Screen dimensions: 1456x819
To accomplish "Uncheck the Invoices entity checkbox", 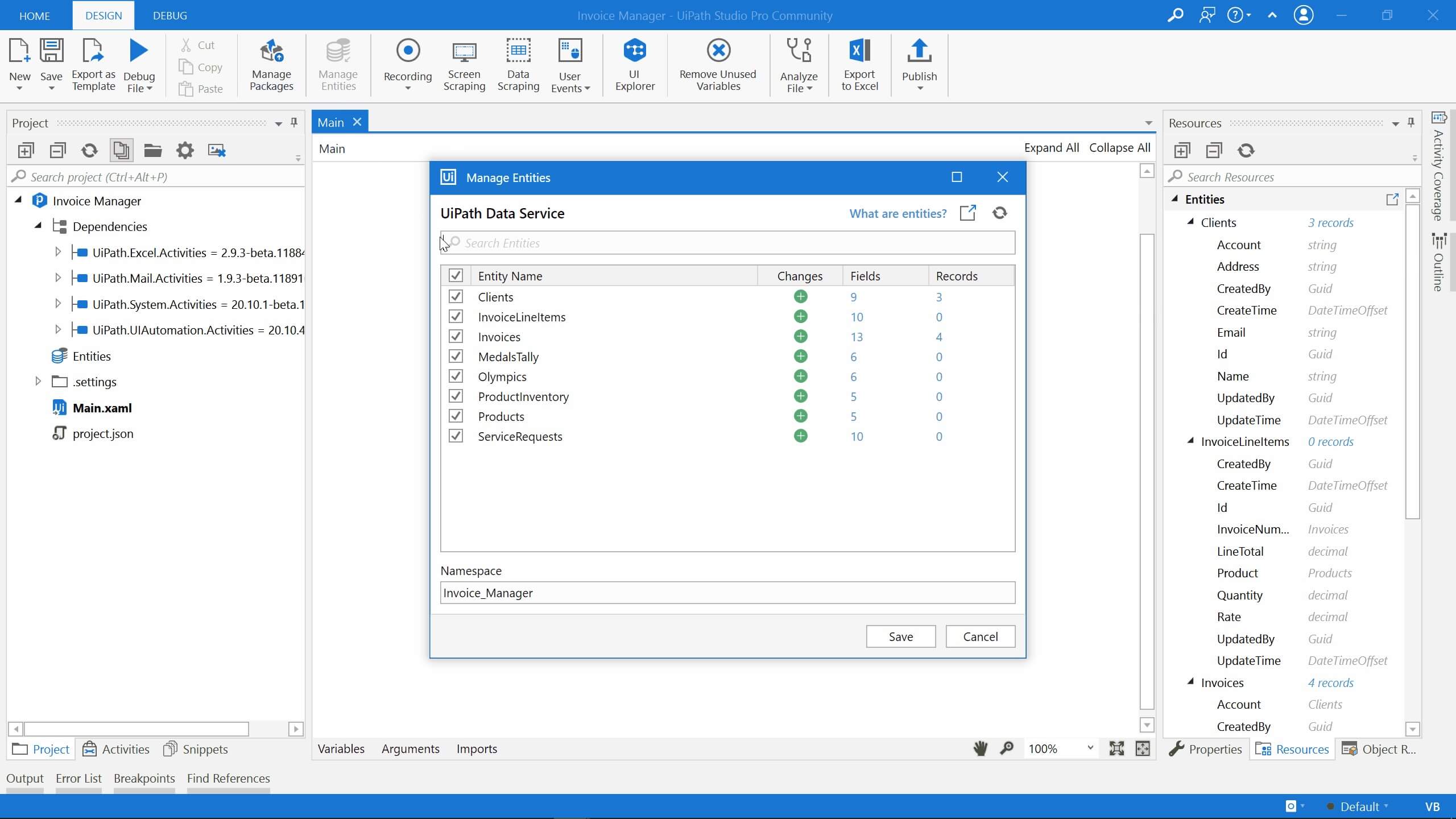I will click(x=456, y=336).
